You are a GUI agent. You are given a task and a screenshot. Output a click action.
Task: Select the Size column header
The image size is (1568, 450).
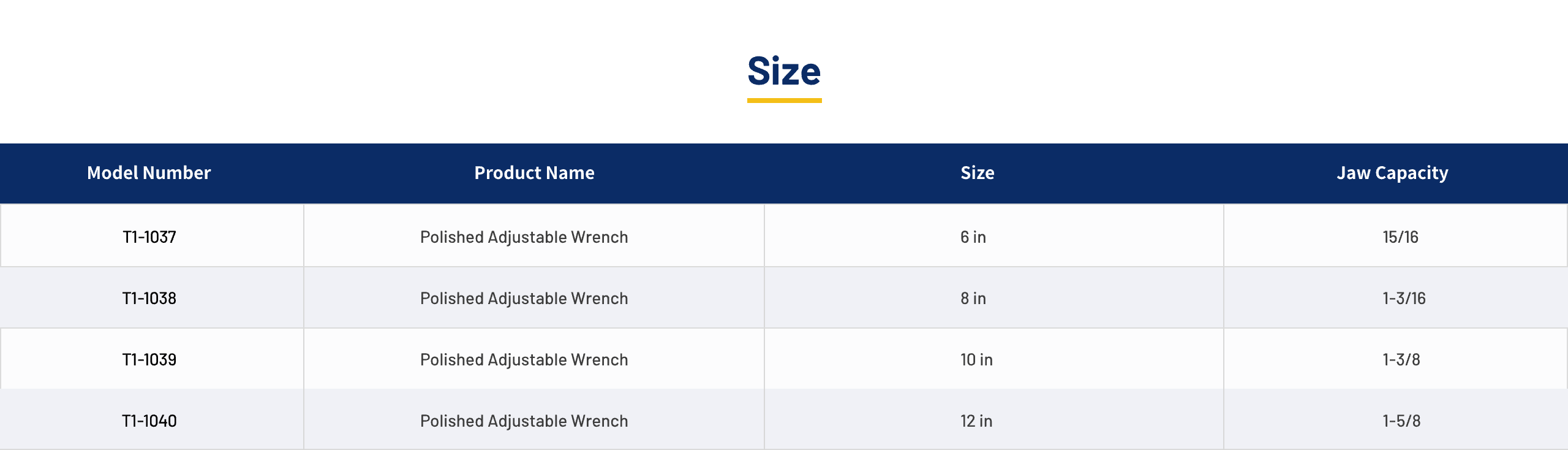tap(978, 173)
